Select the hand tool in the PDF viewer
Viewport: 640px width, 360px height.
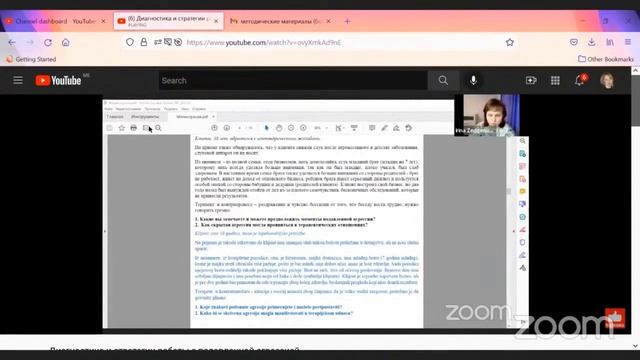coord(279,128)
